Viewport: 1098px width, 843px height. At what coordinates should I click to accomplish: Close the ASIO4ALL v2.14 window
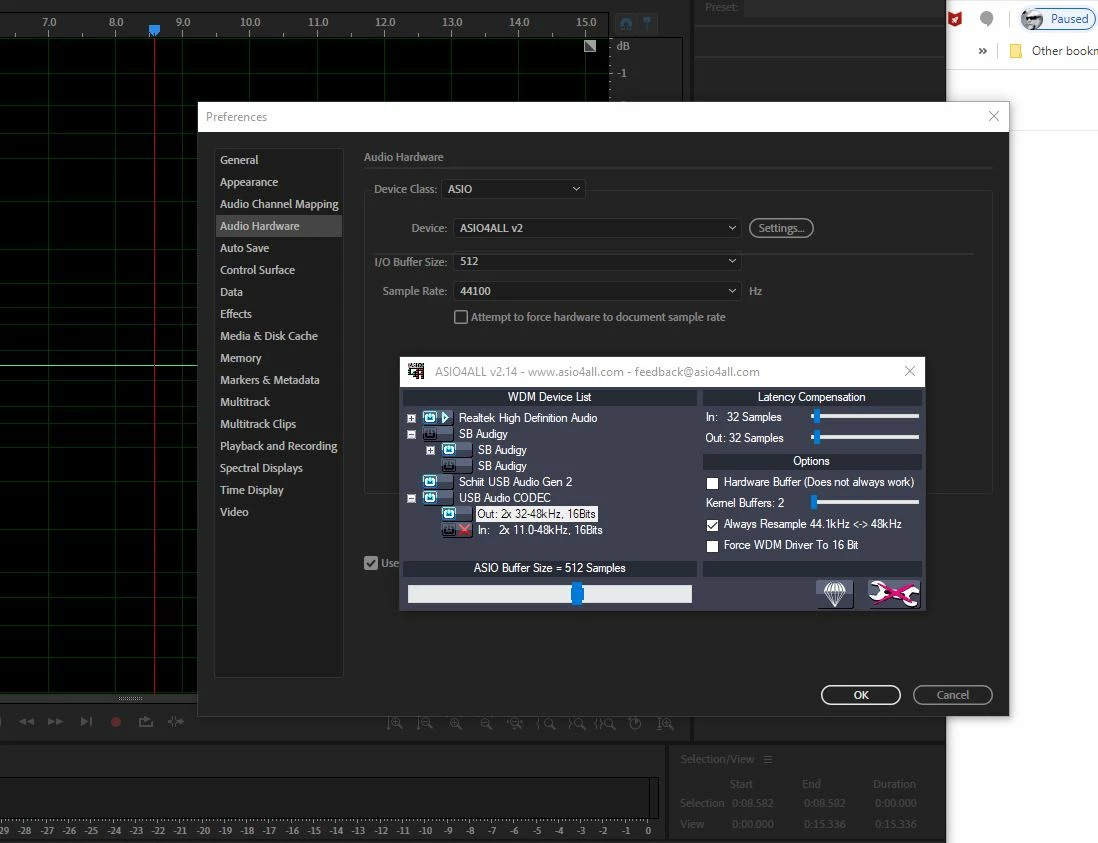point(910,371)
